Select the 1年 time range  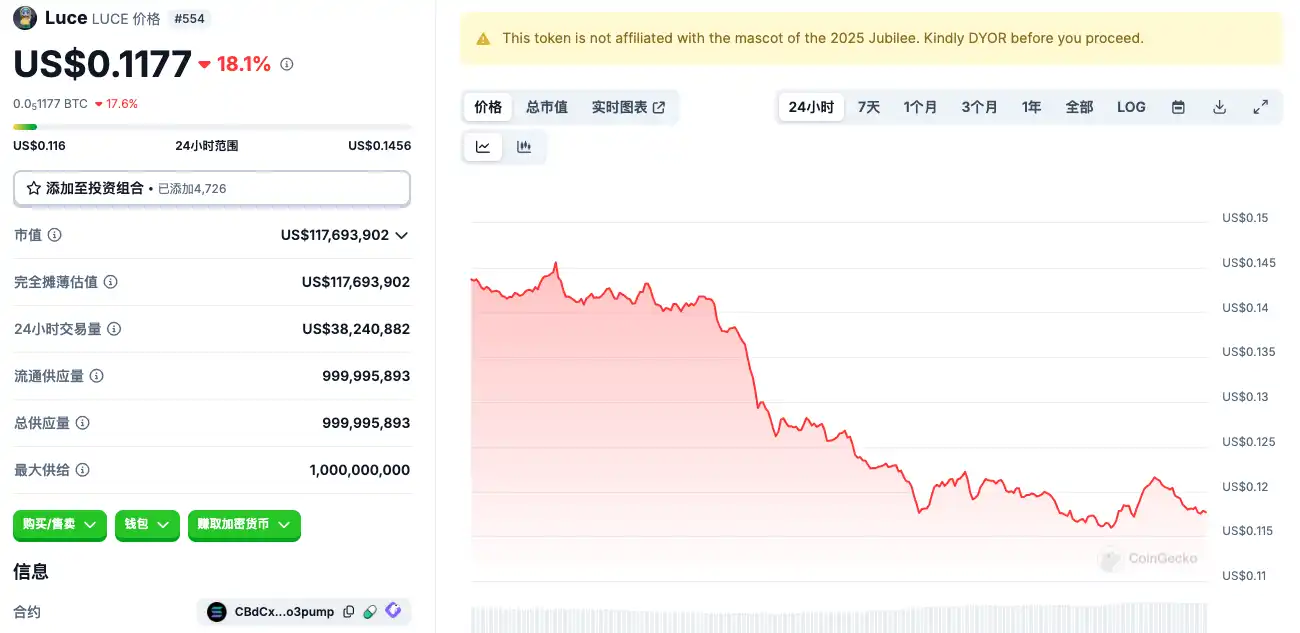pos(1031,107)
